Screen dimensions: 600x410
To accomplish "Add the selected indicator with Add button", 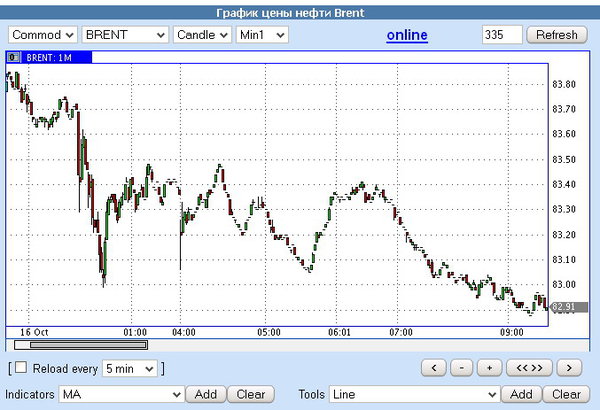I will [x=205, y=394].
